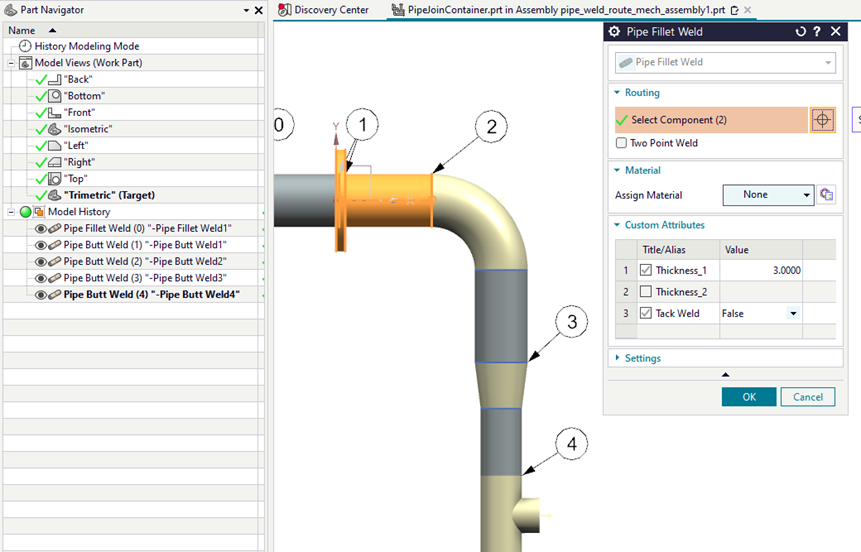The image size is (861, 552).
Task: Open the material library icon beside None
Action: pyautogui.click(x=827, y=195)
